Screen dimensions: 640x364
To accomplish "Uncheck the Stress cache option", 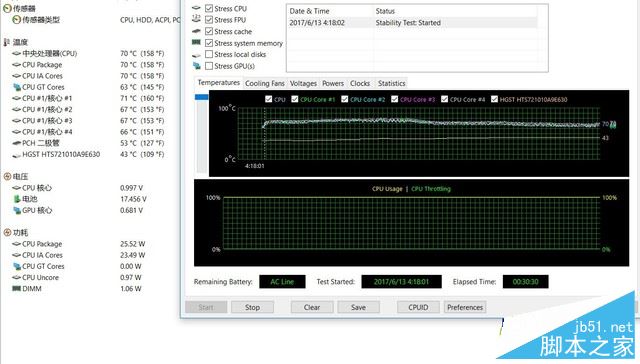I will pyautogui.click(x=209, y=31).
